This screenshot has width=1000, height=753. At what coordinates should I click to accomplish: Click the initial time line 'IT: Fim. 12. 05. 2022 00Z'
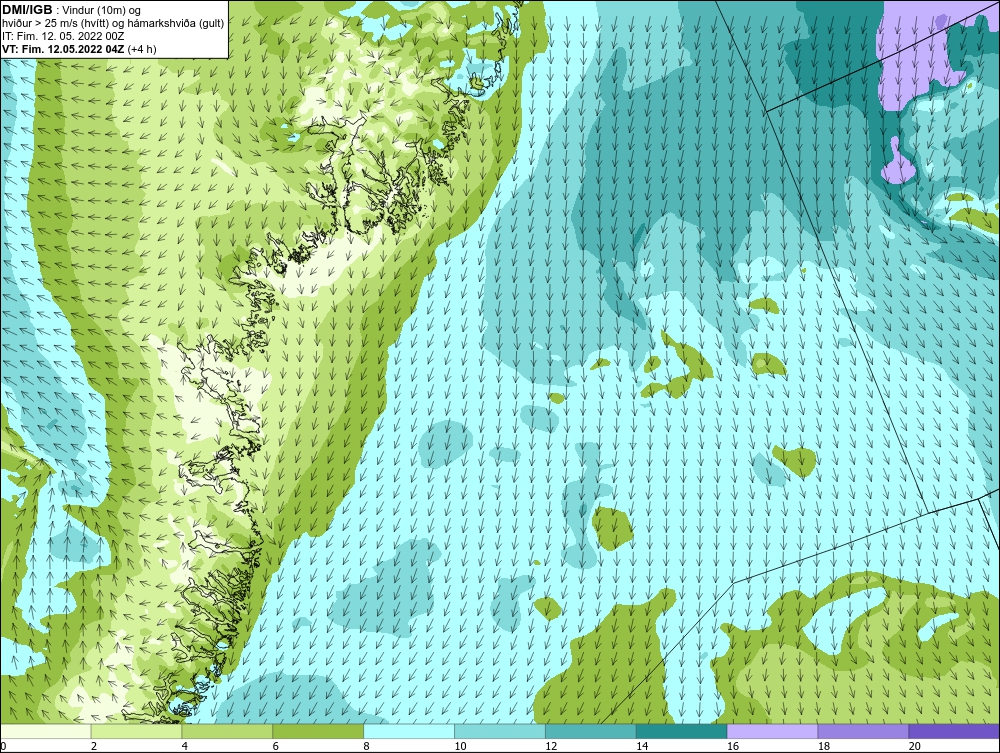63,36
